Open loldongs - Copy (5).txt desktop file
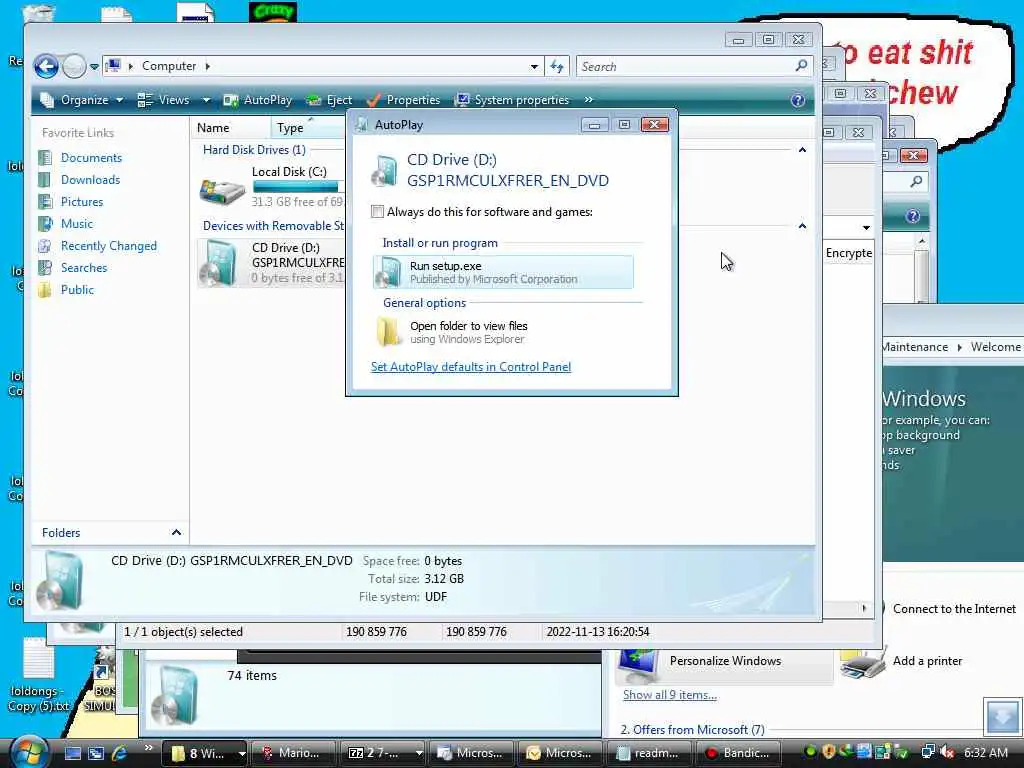The width and height of the screenshot is (1024, 768). pyautogui.click(x=39, y=675)
